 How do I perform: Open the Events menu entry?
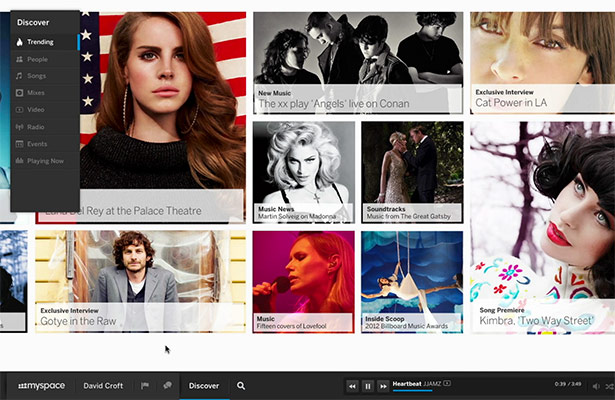click(45, 144)
